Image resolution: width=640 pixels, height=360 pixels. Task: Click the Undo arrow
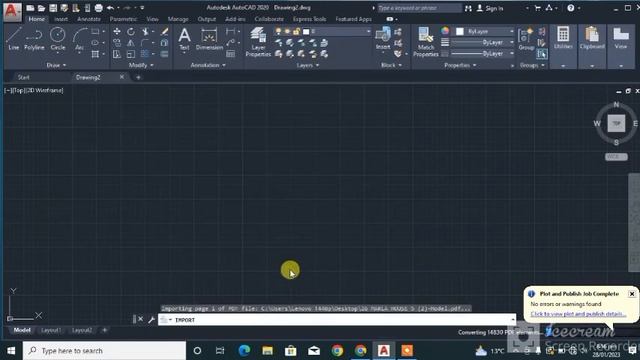(x=110, y=8)
